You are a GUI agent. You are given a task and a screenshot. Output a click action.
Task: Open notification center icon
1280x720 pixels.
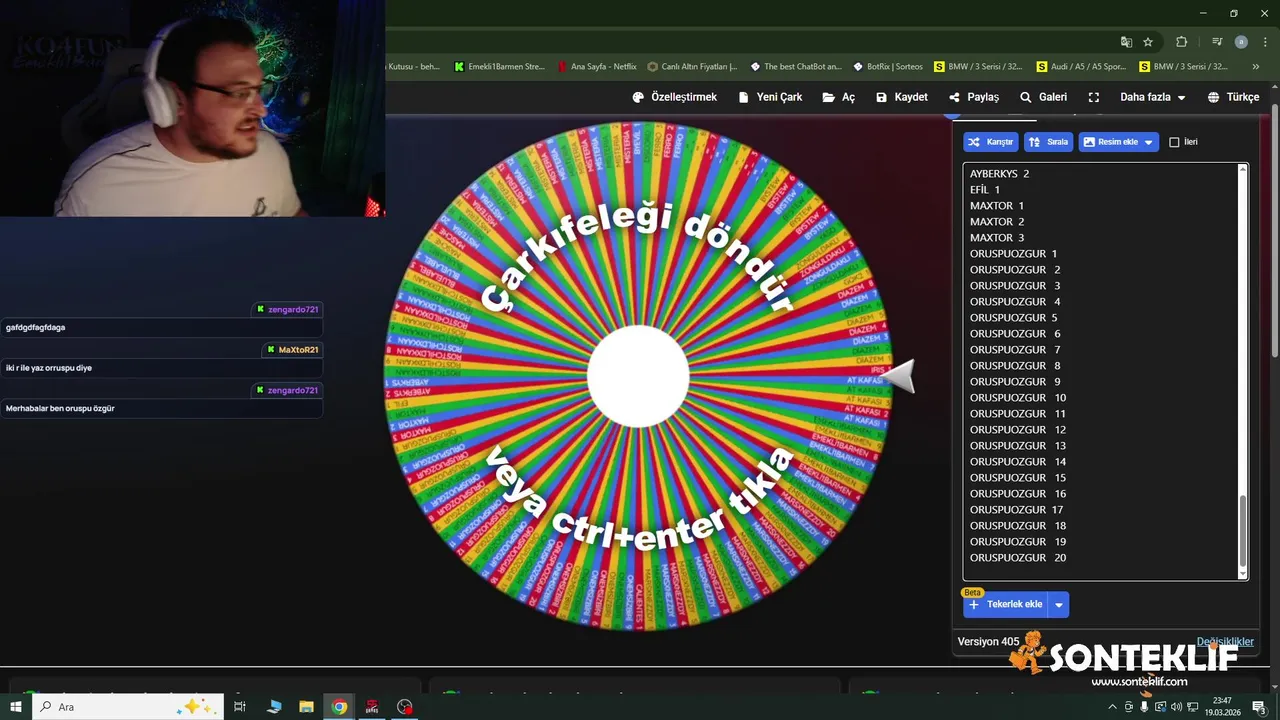pos(1259,707)
